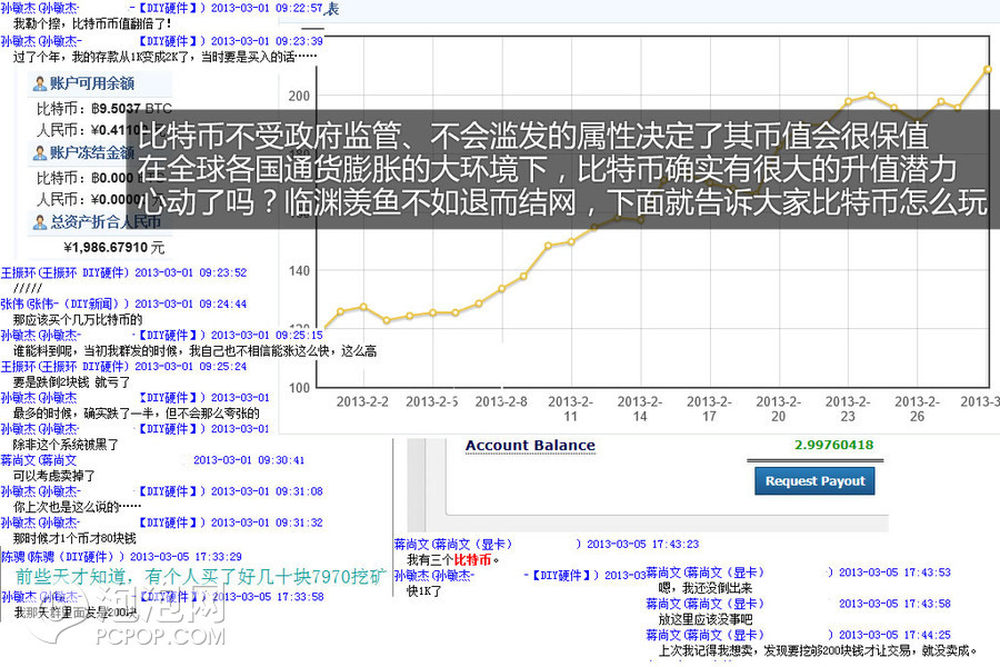Select the chat message 我有三个比特币。
The height and width of the screenshot is (667, 1000).
[x=453, y=560]
